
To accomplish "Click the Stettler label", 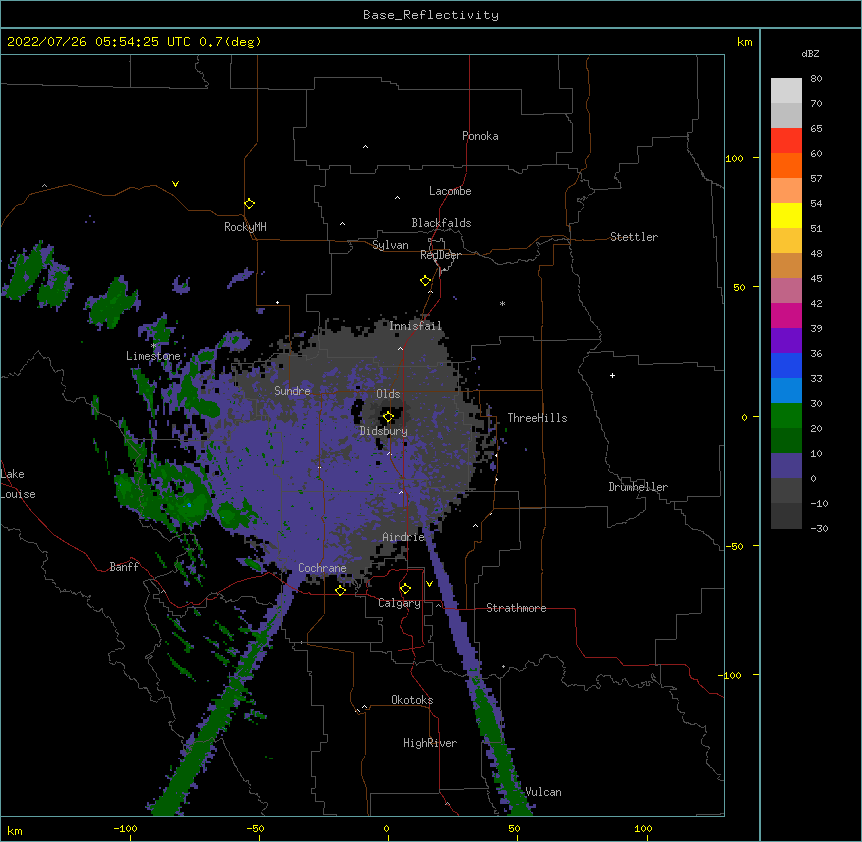I will pyautogui.click(x=634, y=237).
